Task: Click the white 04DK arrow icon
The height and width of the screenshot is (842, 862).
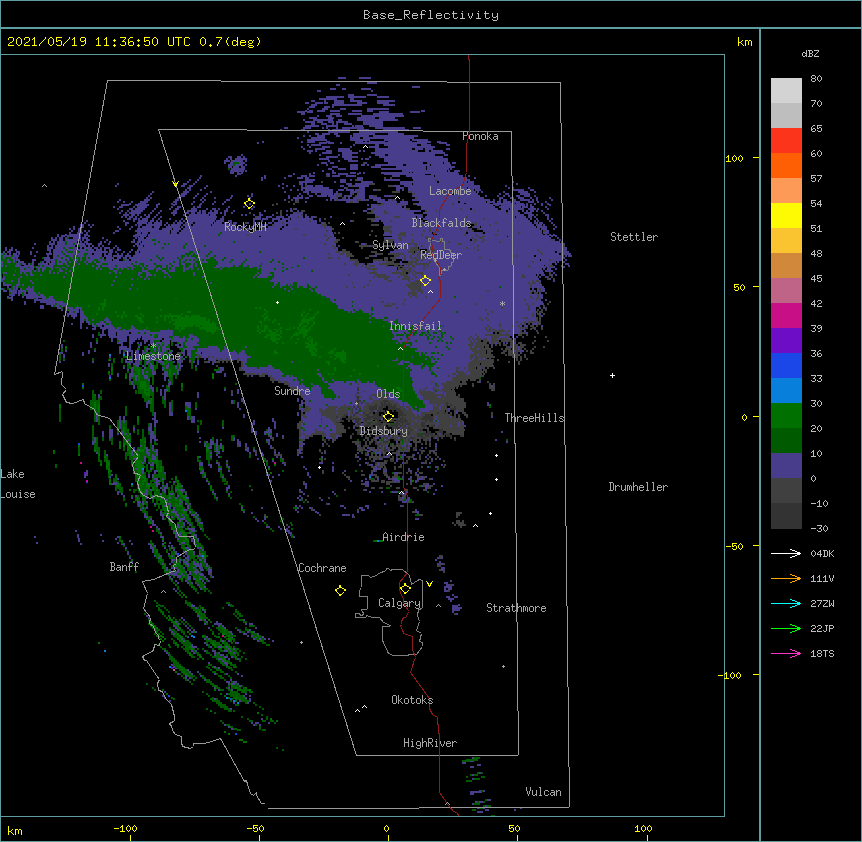Action: (x=786, y=553)
